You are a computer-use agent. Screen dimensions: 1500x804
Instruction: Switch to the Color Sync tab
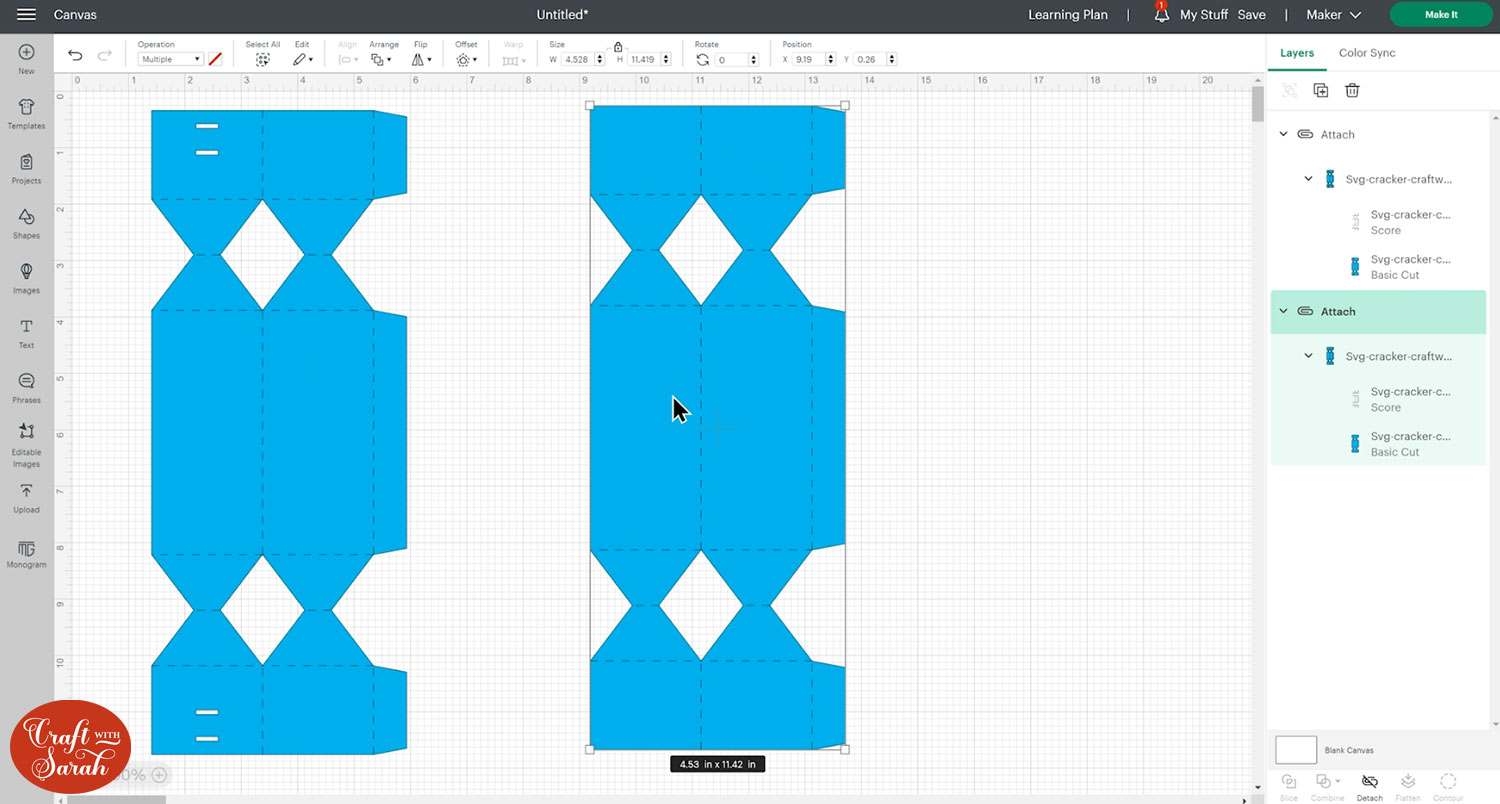click(x=1366, y=53)
